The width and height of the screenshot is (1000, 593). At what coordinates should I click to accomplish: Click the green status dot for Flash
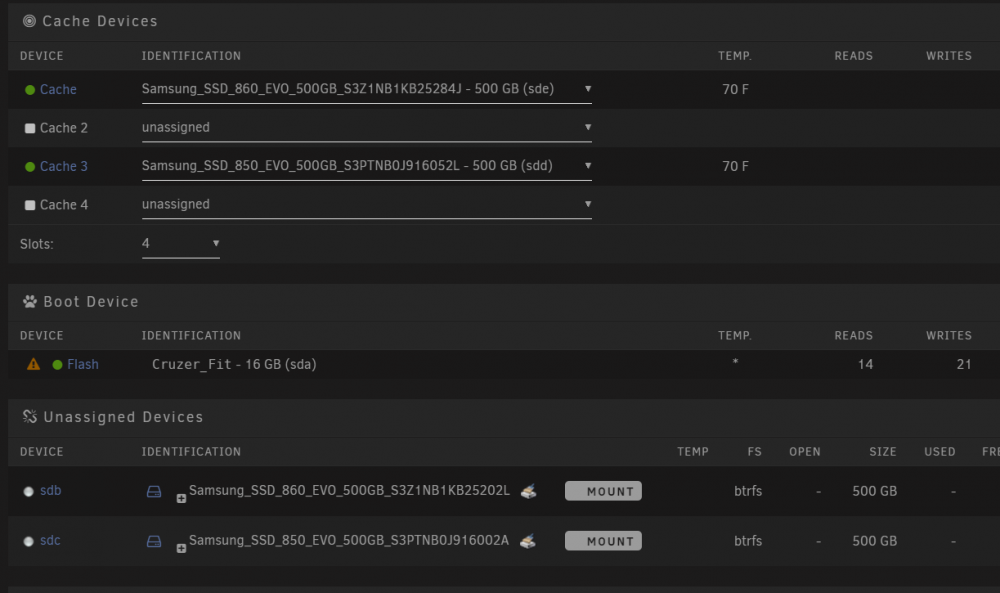[x=57, y=365]
